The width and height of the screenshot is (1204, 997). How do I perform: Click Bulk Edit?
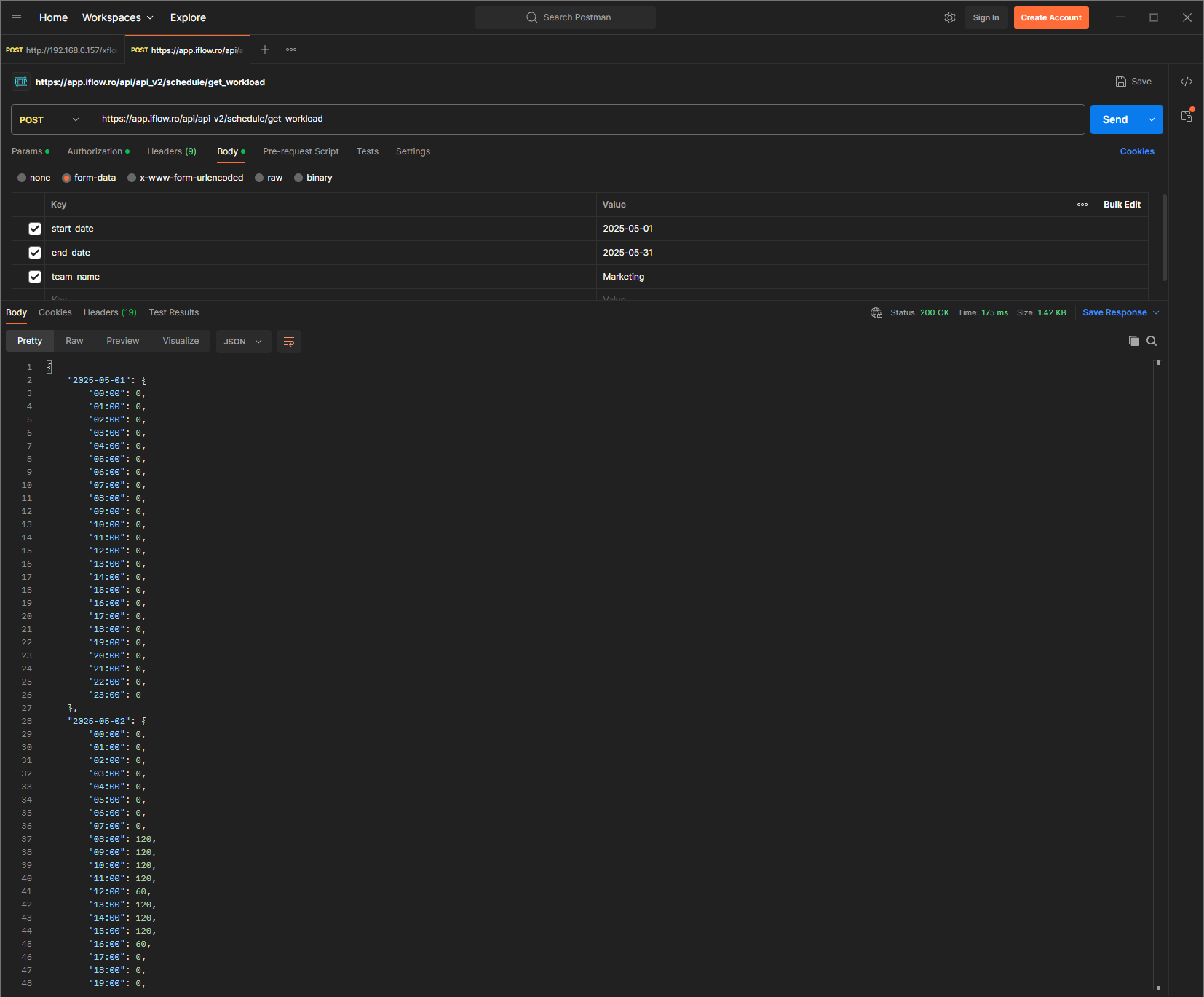coord(1122,205)
